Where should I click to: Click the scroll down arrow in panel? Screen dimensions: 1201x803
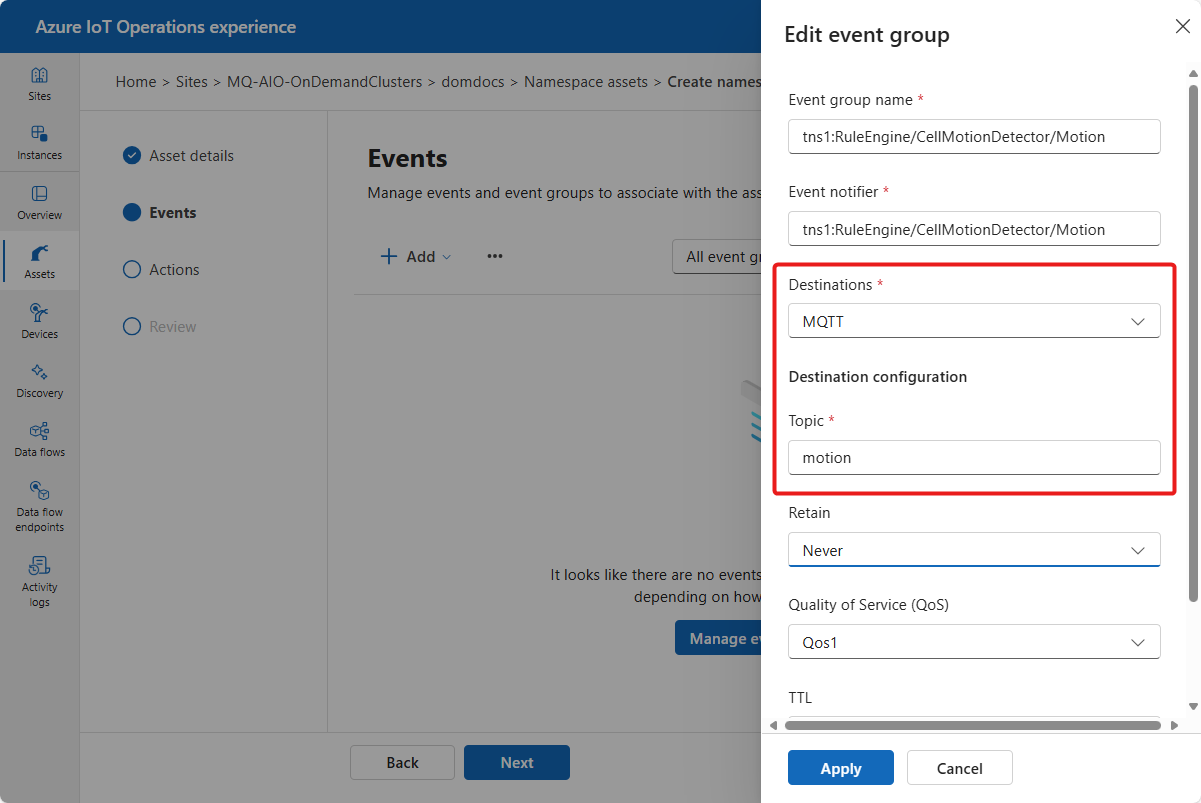pyautogui.click(x=1193, y=706)
